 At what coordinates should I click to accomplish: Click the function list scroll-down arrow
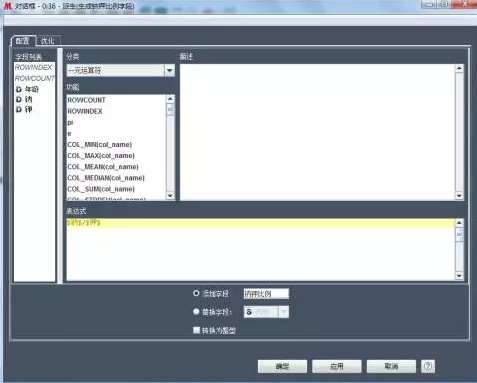170,196
